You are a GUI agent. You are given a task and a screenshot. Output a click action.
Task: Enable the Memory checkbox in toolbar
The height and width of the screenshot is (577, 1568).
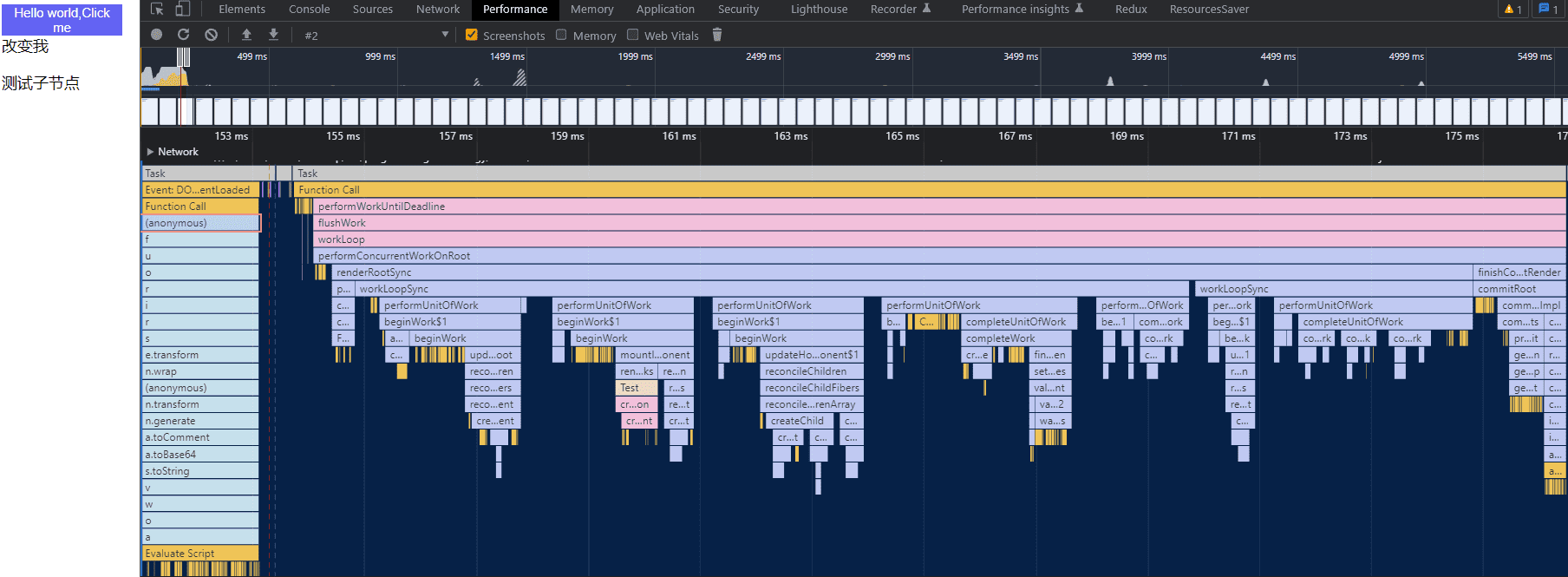click(561, 35)
